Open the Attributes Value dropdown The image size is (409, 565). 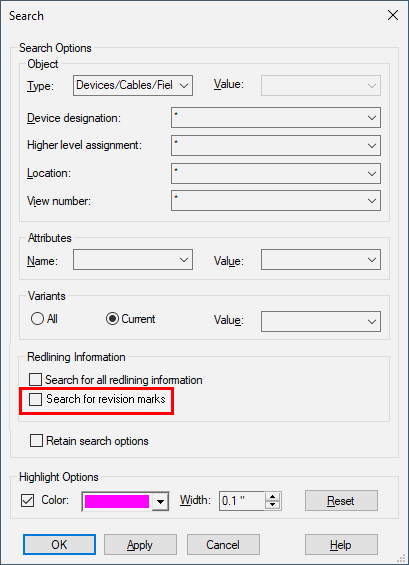click(x=321, y=260)
